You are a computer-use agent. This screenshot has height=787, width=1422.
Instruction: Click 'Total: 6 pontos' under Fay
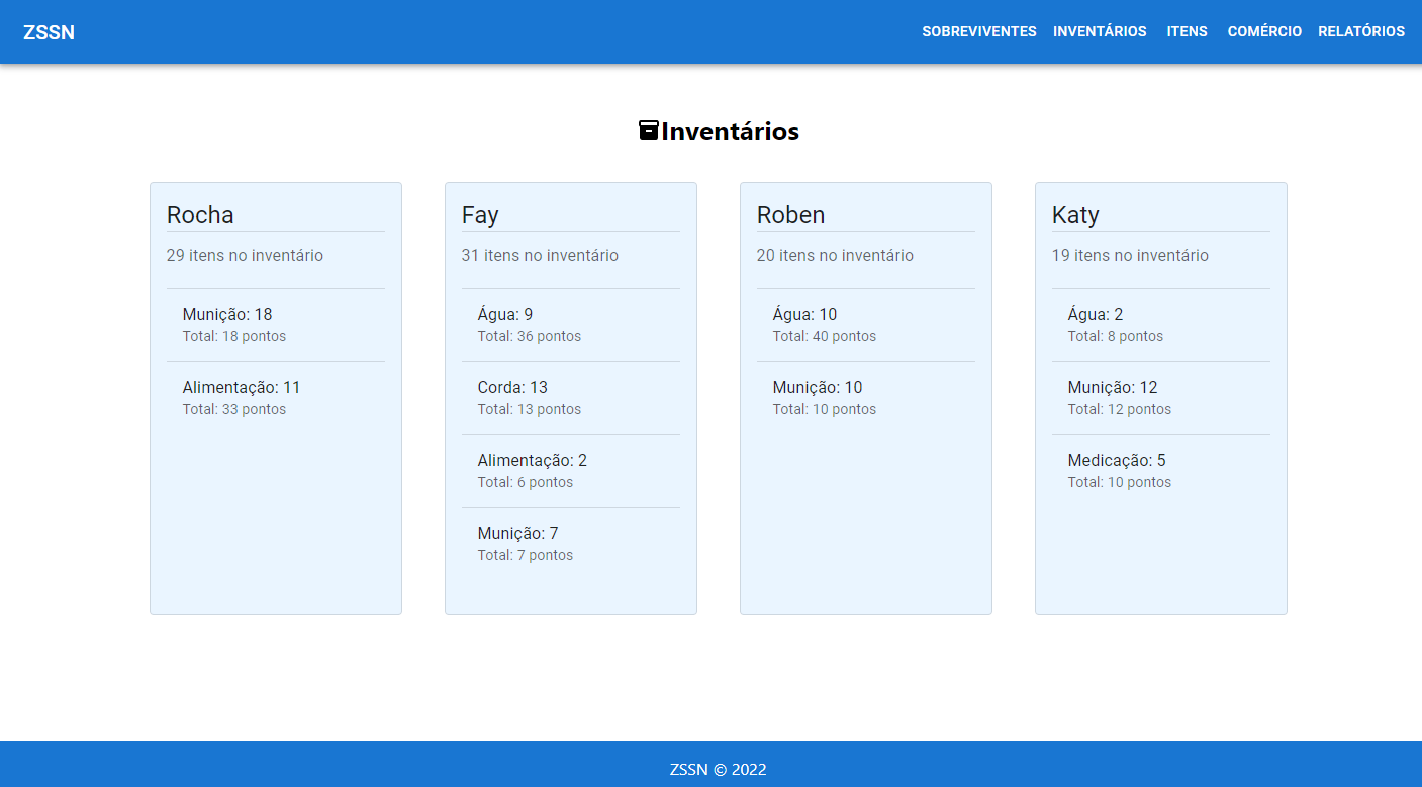[x=525, y=482]
